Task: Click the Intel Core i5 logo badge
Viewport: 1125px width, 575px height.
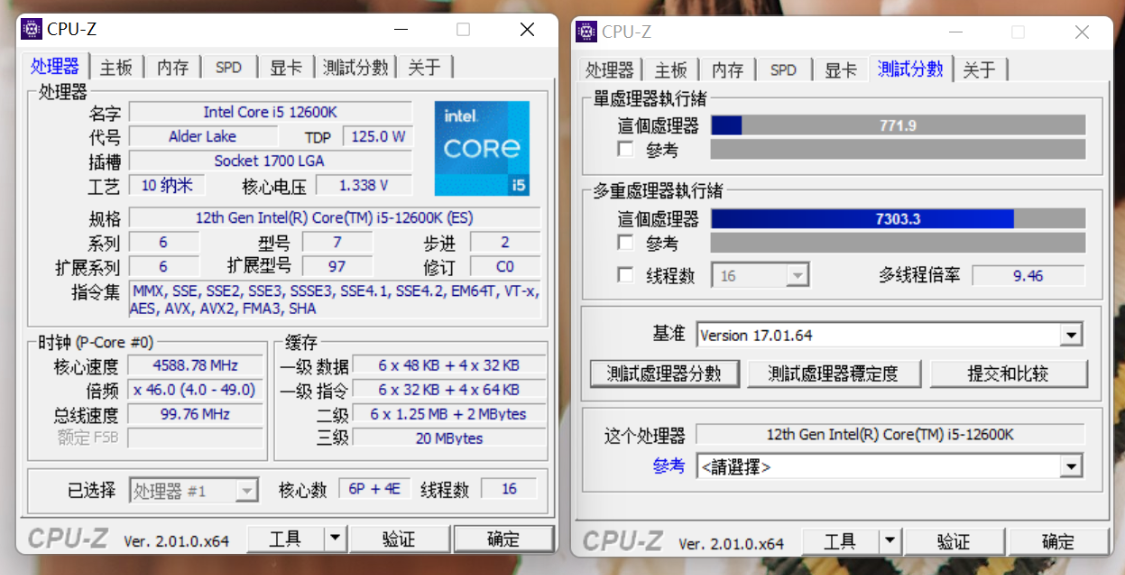Action: 482,148
